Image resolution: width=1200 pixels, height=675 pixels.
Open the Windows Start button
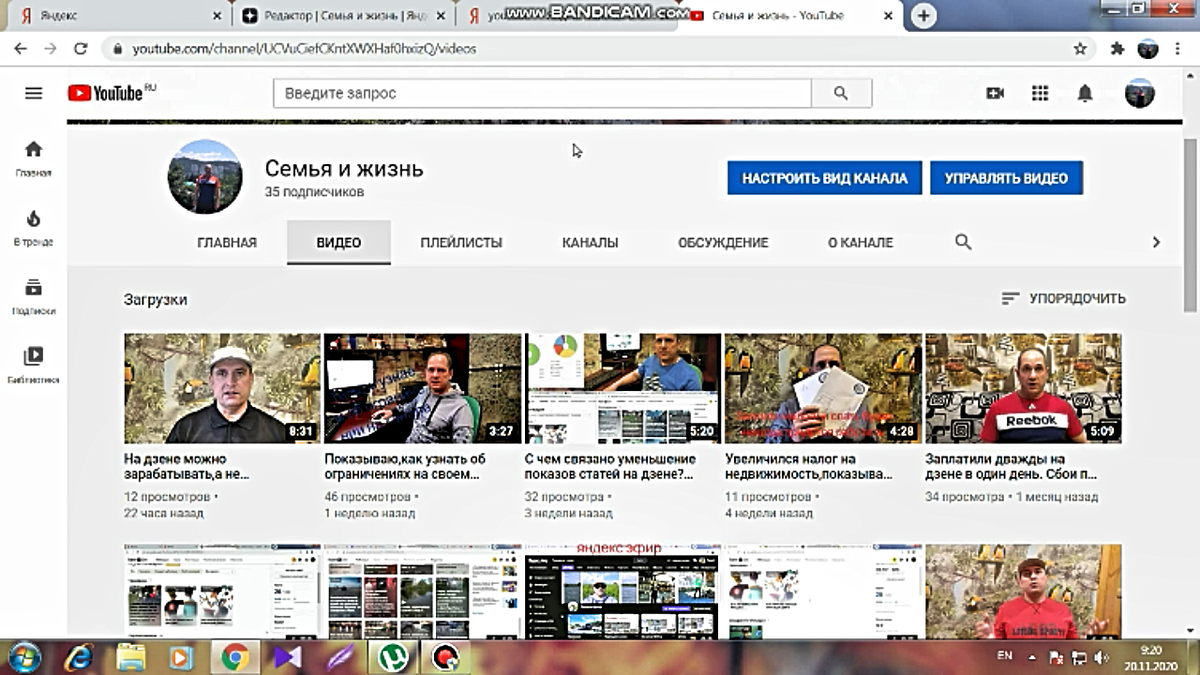click(25, 657)
